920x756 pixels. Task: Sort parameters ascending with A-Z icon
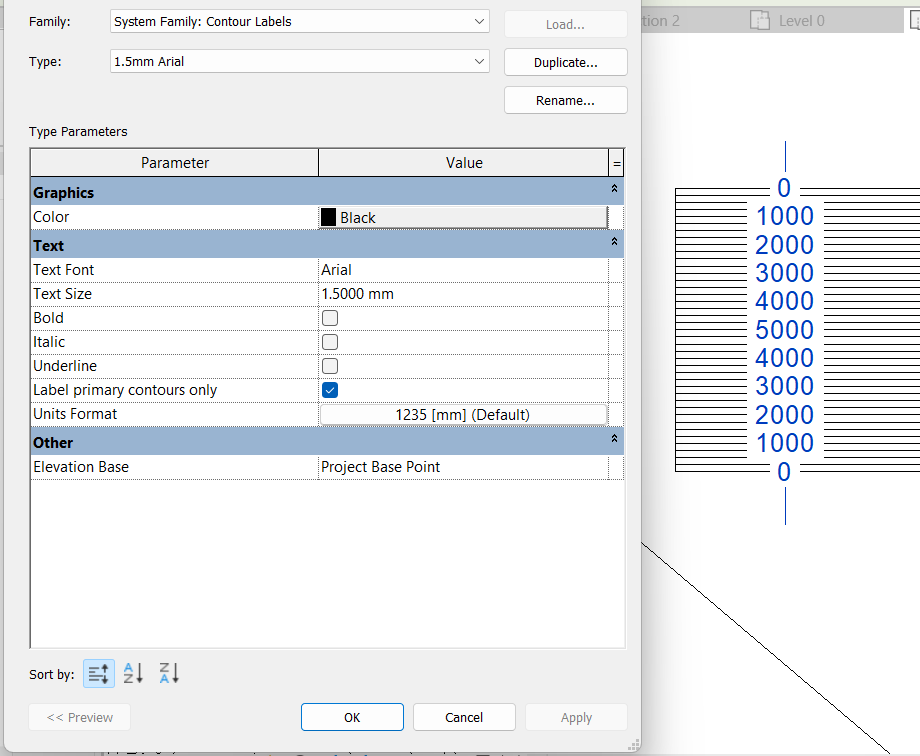tap(133, 673)
